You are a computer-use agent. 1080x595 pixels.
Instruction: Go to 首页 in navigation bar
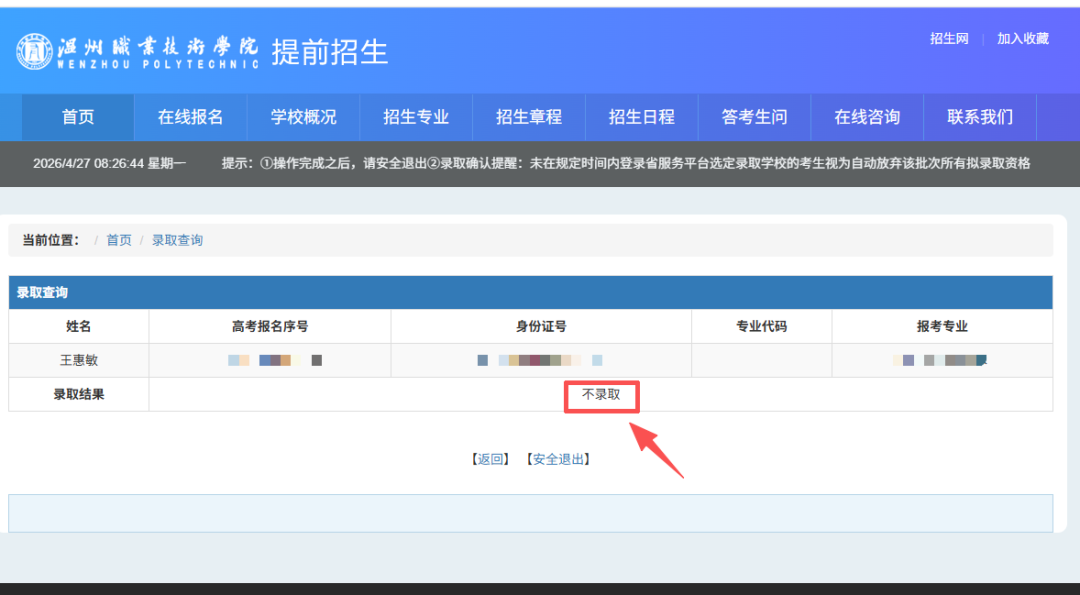pos(78,117)
